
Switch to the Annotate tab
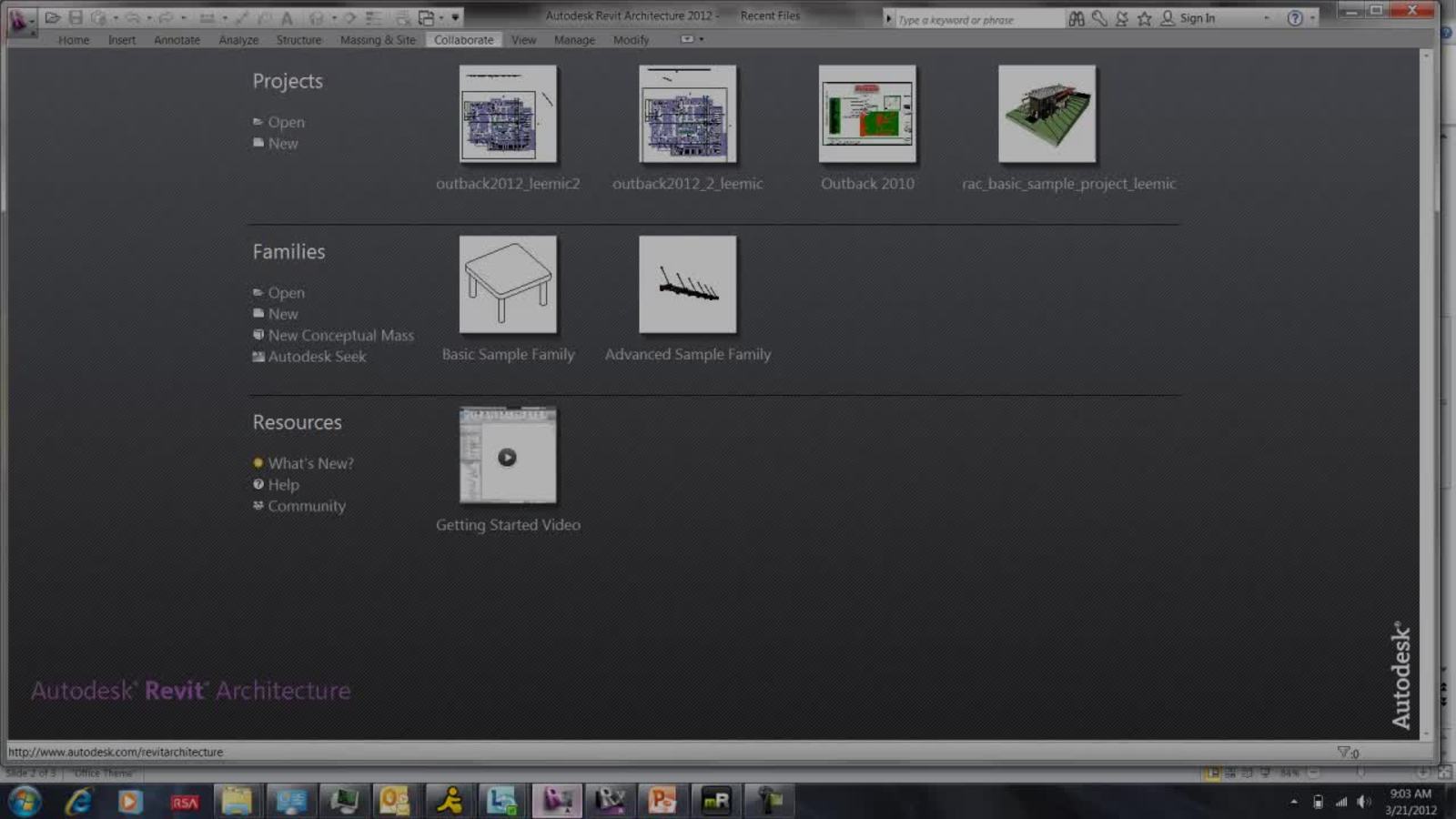[x=177, y=40]
